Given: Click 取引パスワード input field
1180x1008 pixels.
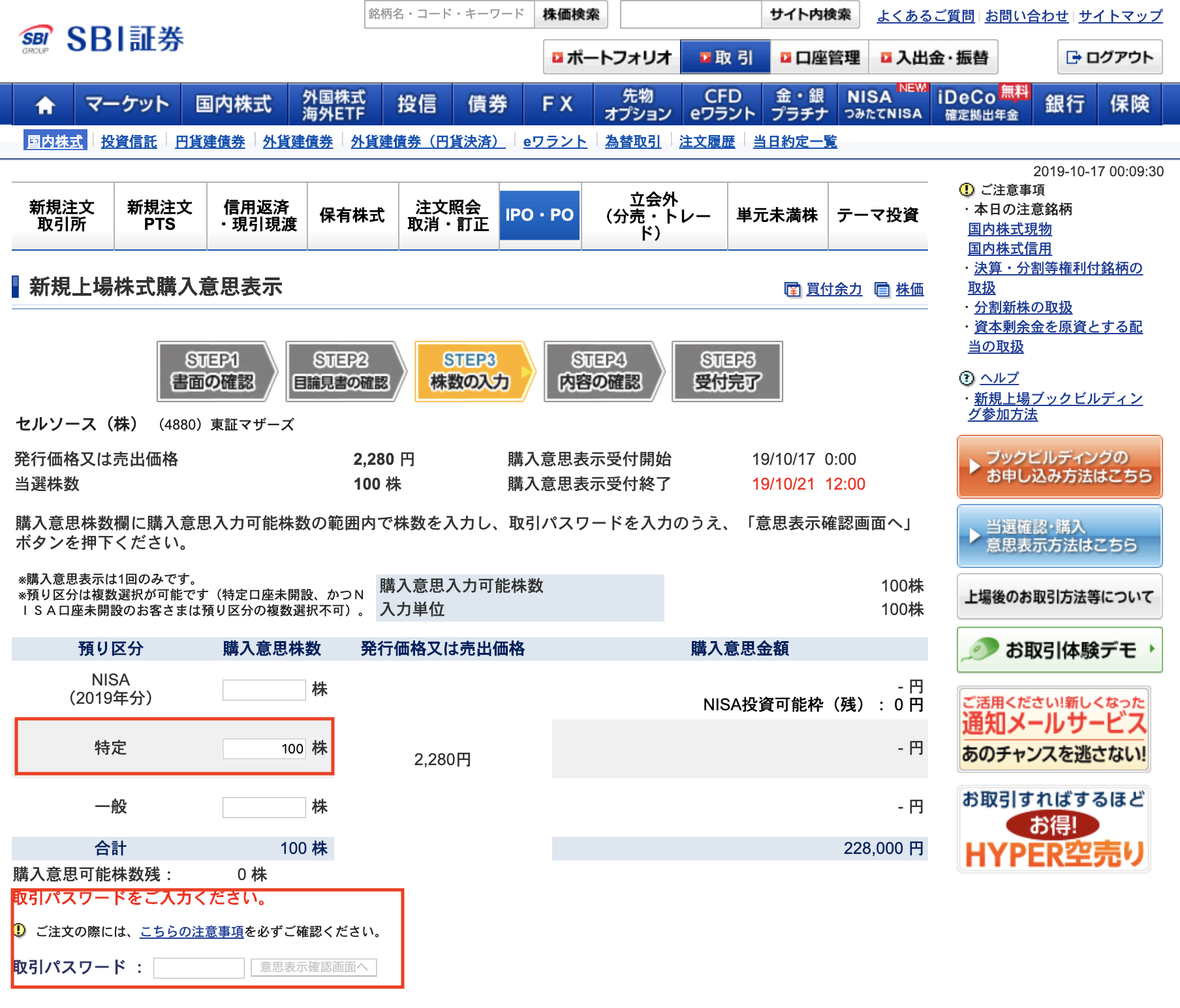Looking at the screenshot, I should pos(198,968).
